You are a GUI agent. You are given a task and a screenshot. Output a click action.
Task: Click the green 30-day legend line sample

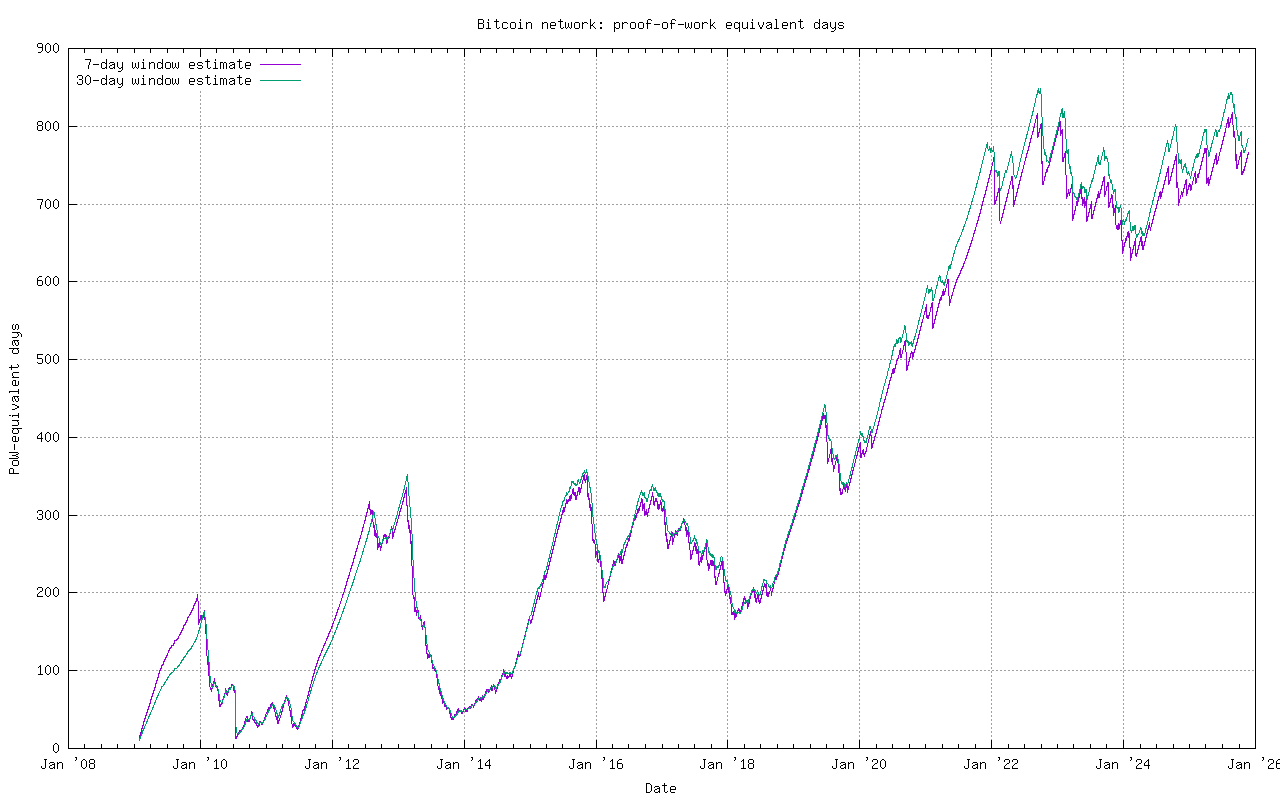click(x=280, y=80)
